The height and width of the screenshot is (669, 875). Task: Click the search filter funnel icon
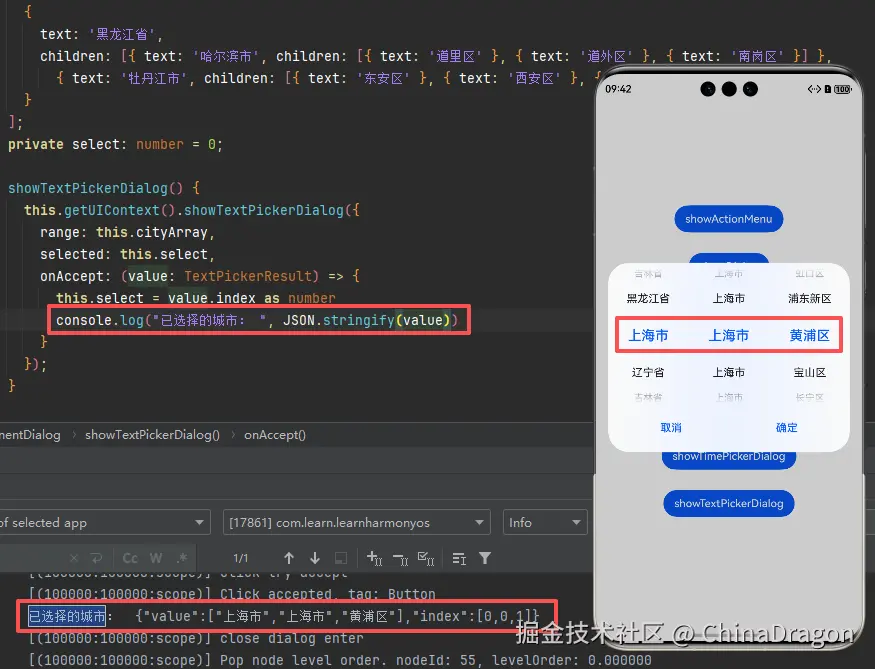(485, 558)
